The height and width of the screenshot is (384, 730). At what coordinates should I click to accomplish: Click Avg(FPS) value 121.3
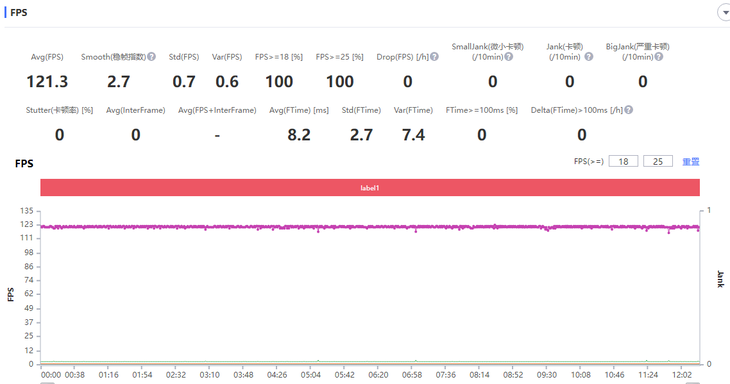click(47, 81)
